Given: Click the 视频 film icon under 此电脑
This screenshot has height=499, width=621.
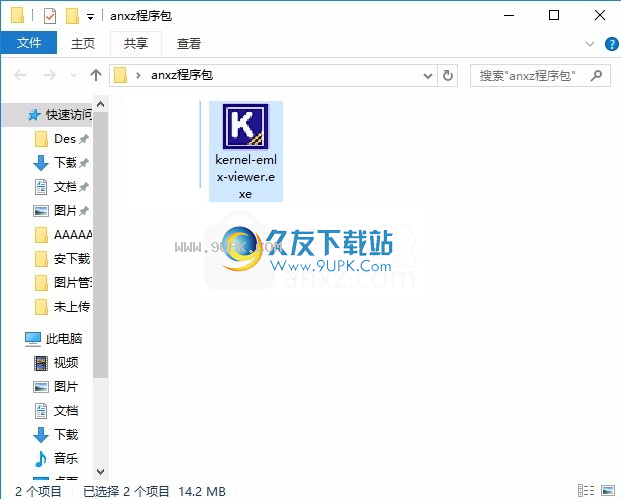Looking at the screenshot, I should coord(40,363).
